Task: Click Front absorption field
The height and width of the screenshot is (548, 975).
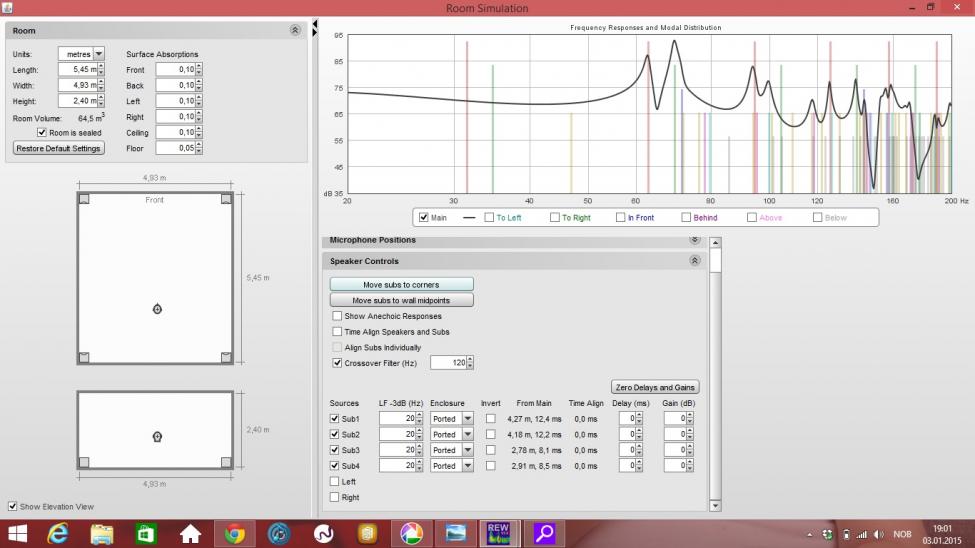Action: tap(175, 70)
